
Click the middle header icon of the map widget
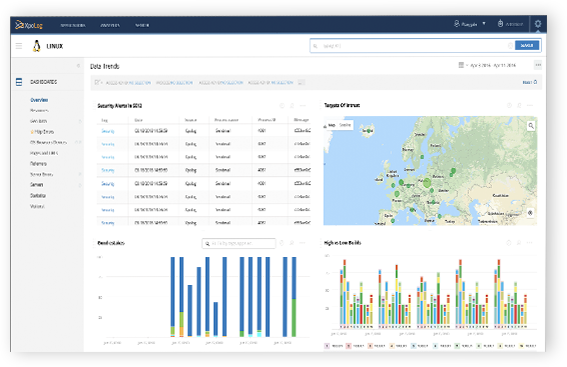(519, 105)
